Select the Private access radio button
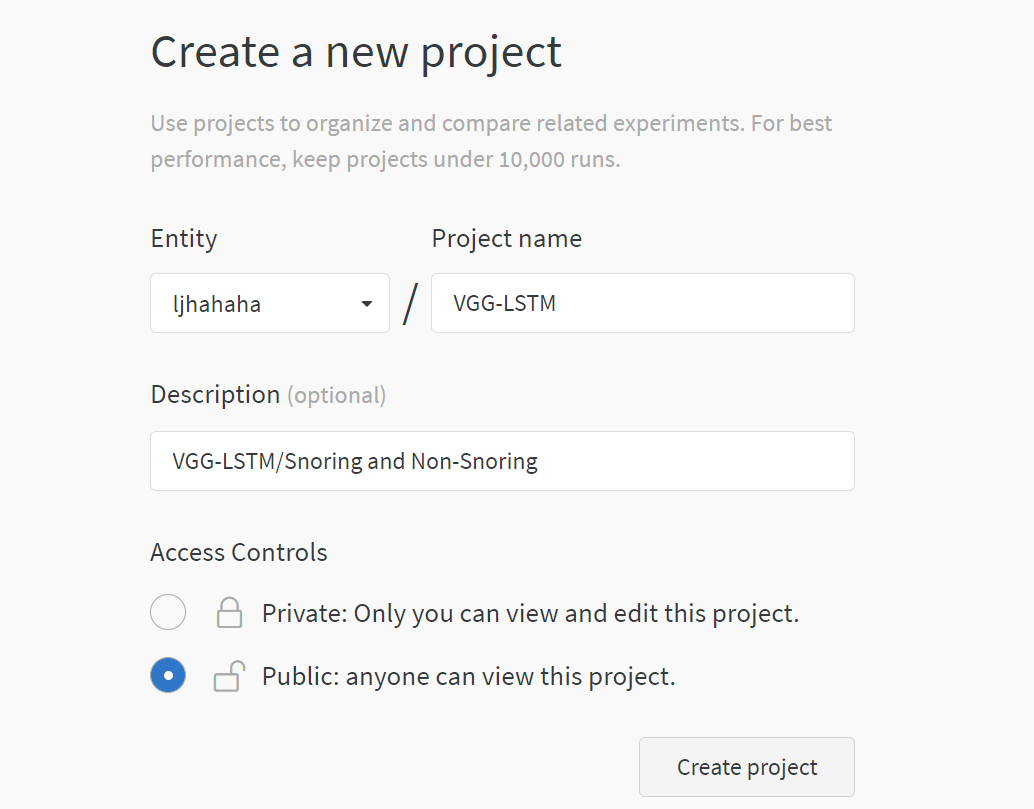 [x=168, y=612]
